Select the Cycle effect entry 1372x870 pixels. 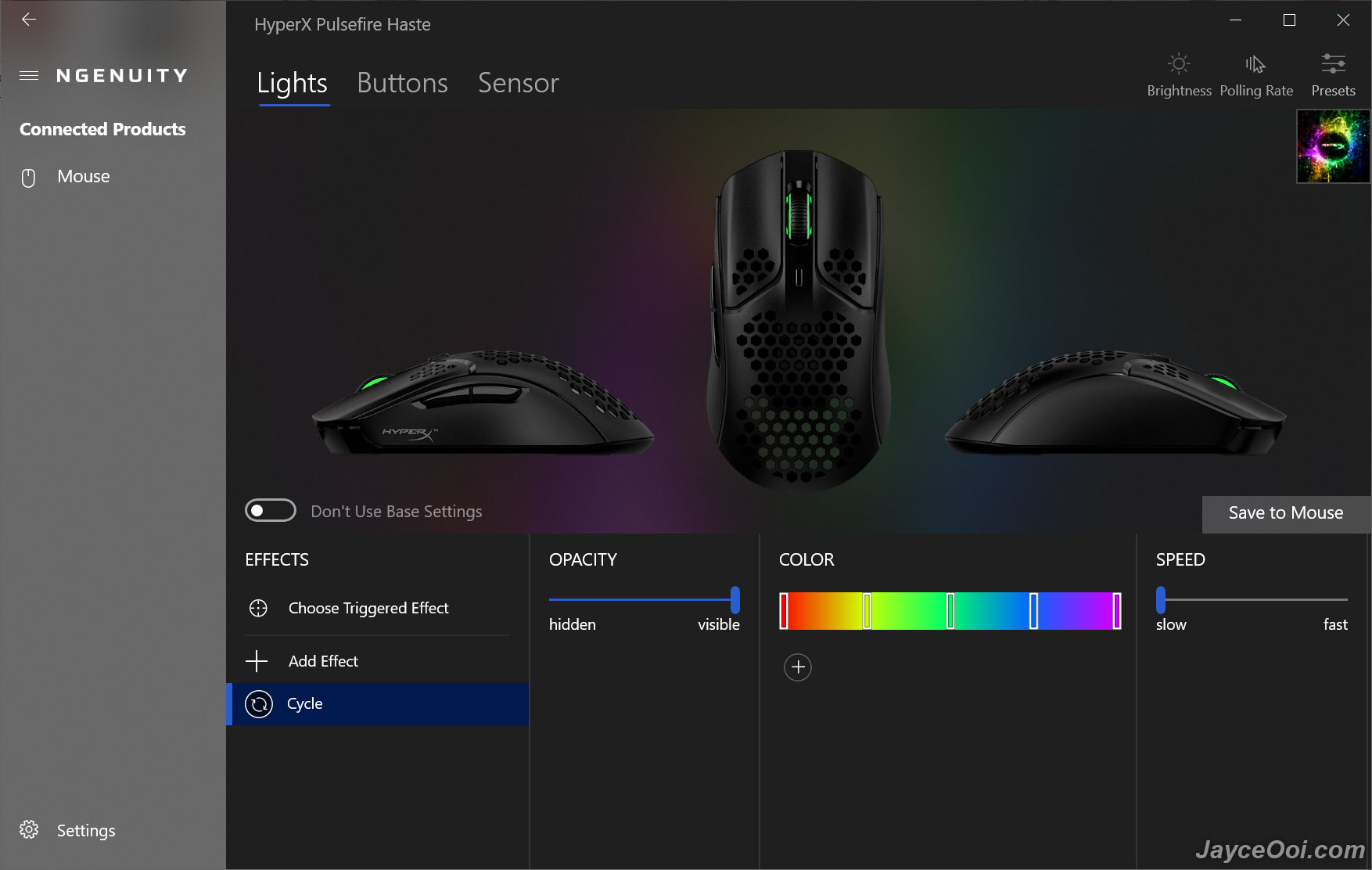(x=378, y=704)
